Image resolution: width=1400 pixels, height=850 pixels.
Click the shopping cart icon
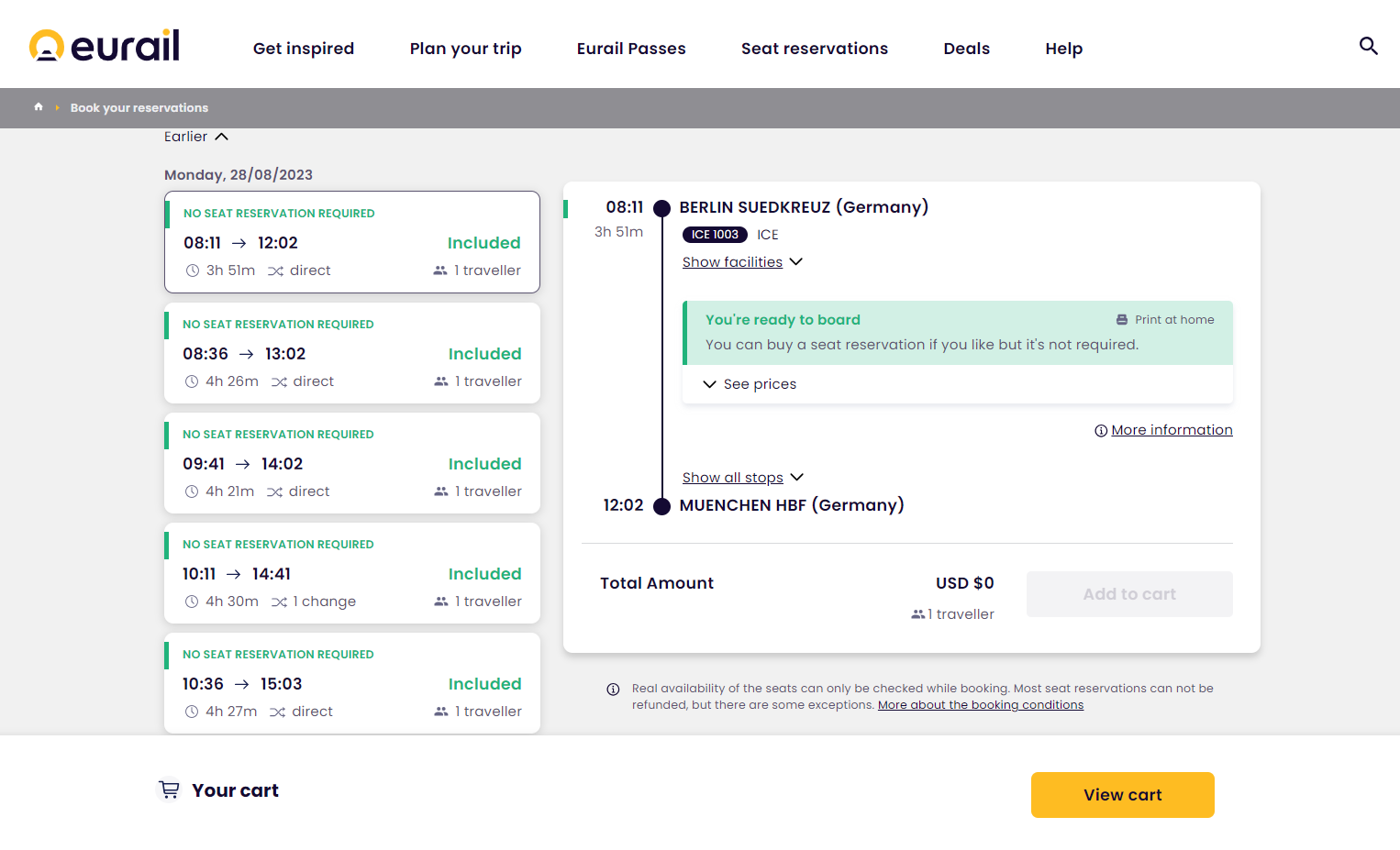tap(170, 789)
